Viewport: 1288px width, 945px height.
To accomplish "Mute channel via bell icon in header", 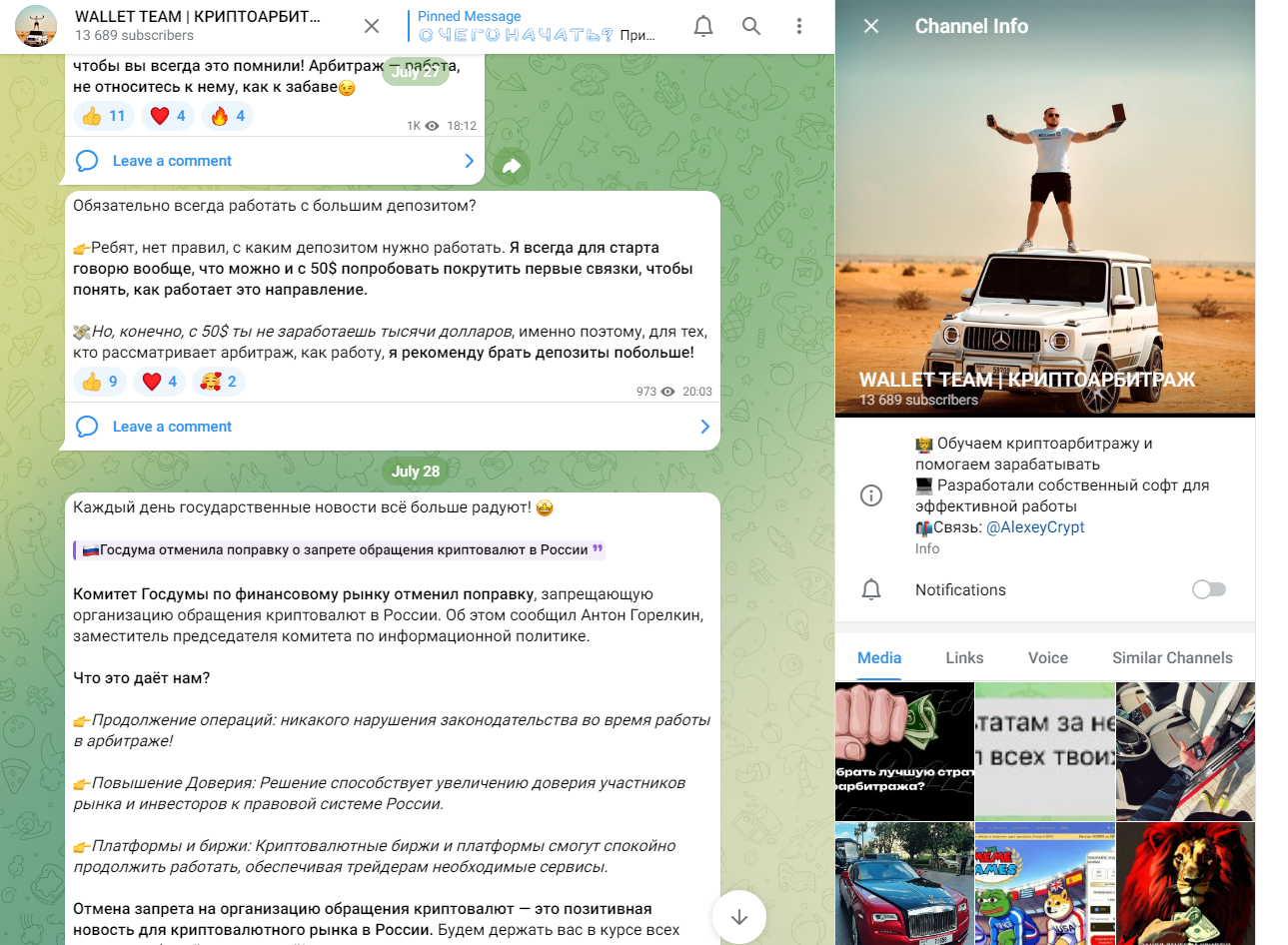I will click(x=703, y=26).
